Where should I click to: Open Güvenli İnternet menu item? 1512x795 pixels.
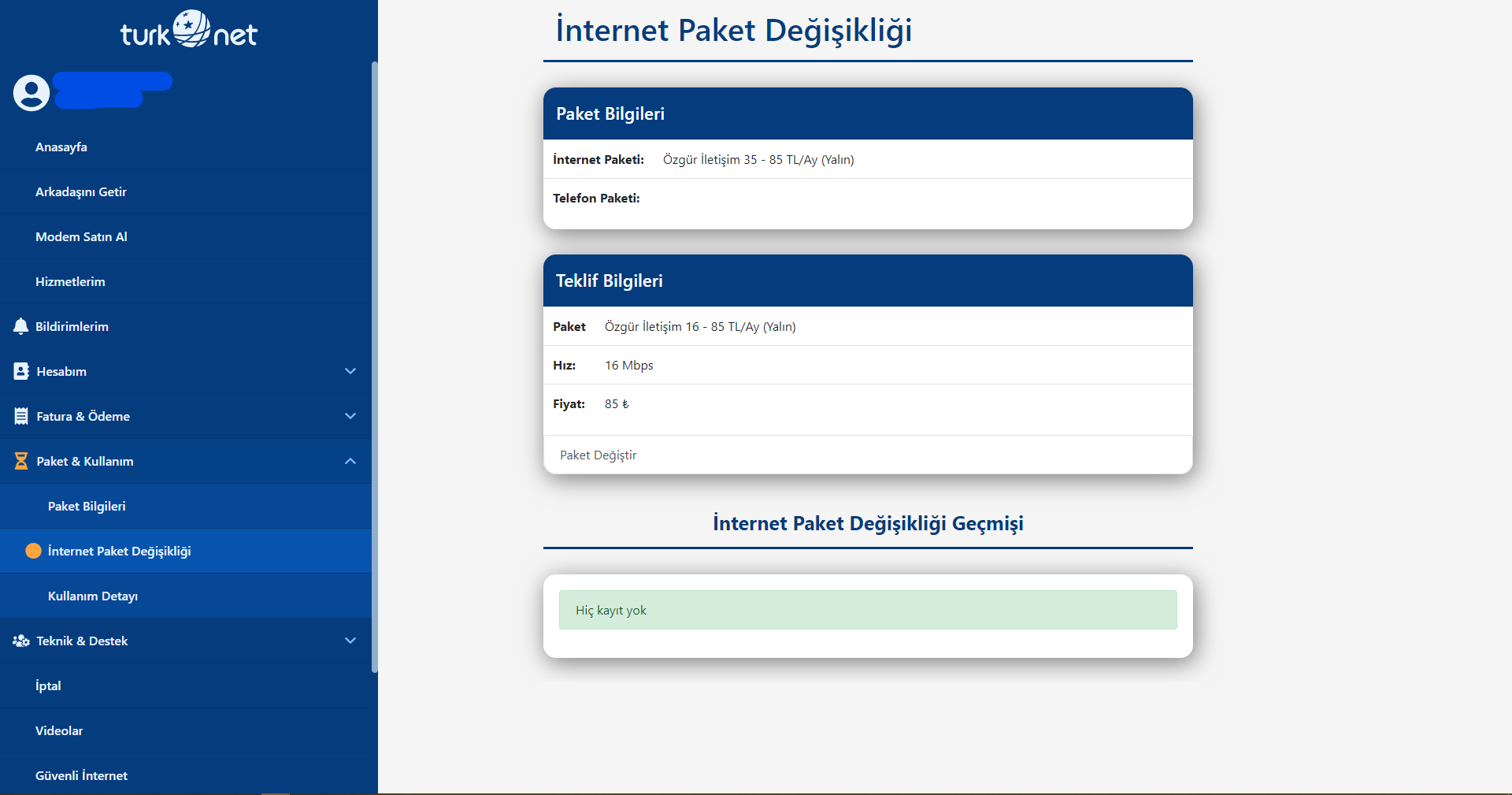point(81,776)
